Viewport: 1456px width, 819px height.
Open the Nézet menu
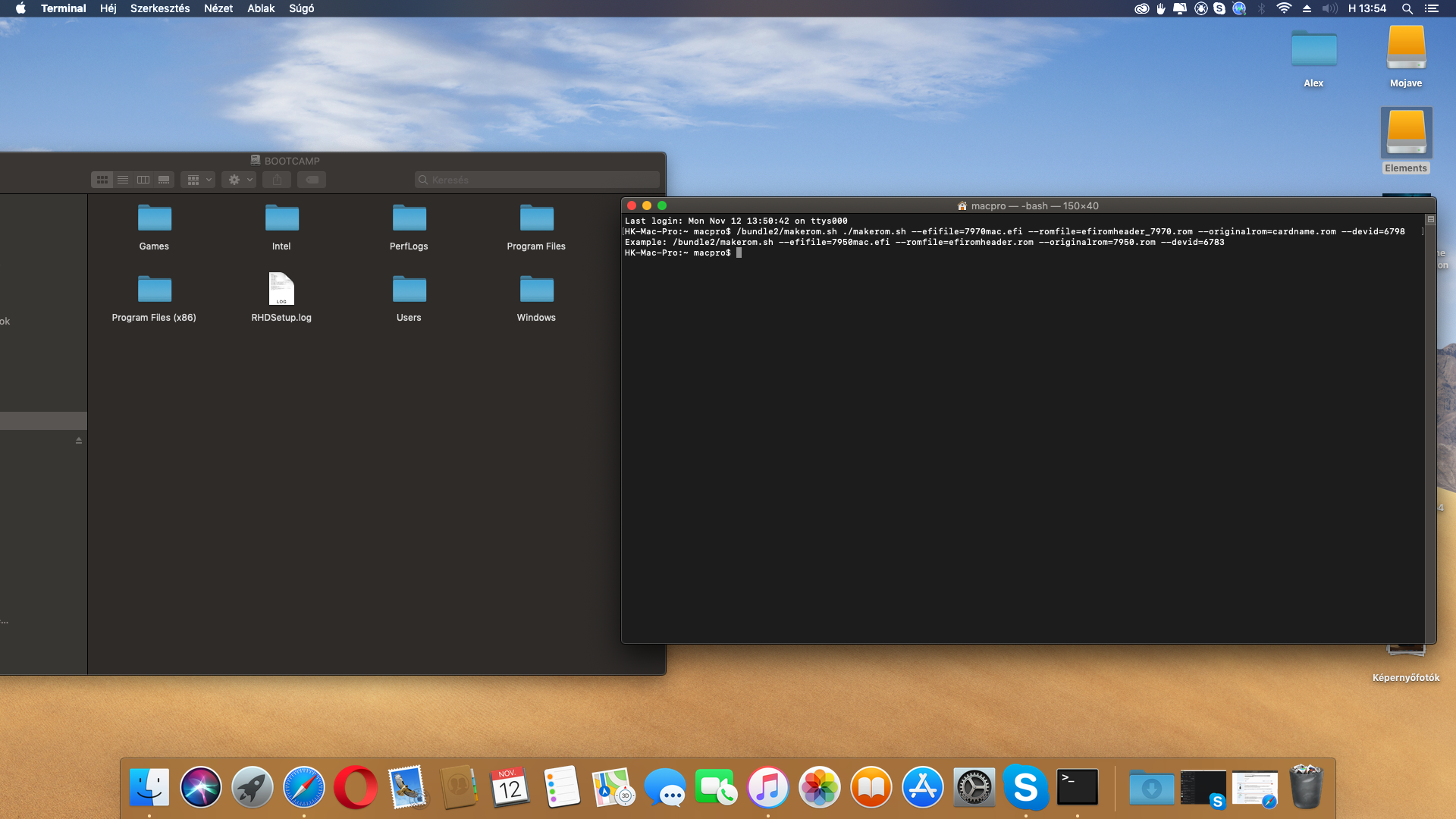(218, 8)
